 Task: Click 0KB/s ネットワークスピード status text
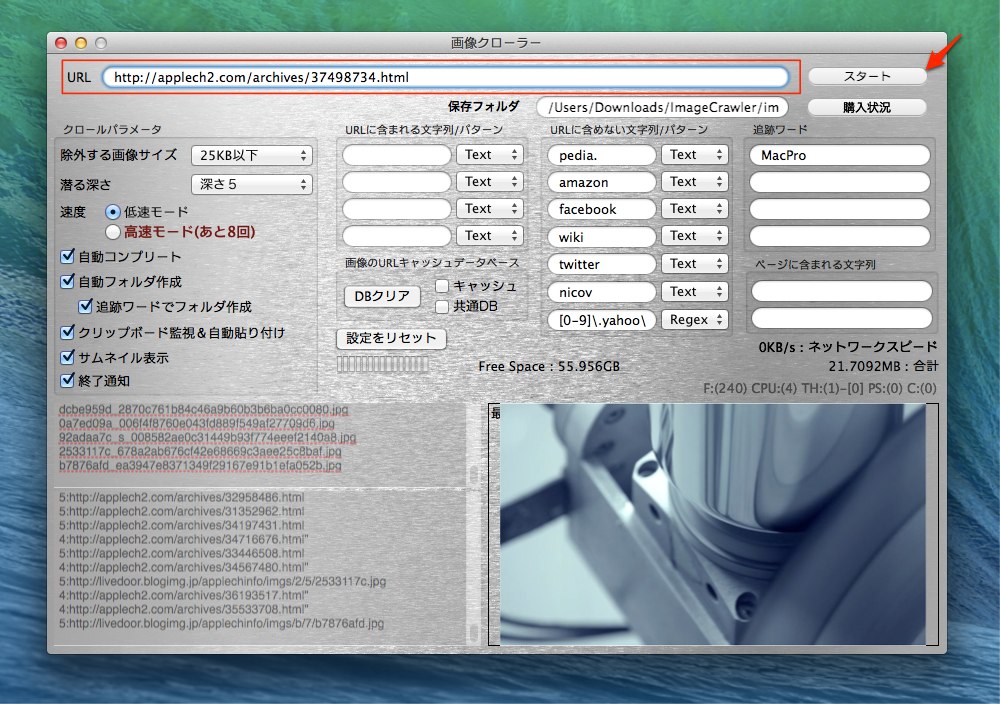pos(848,347)
